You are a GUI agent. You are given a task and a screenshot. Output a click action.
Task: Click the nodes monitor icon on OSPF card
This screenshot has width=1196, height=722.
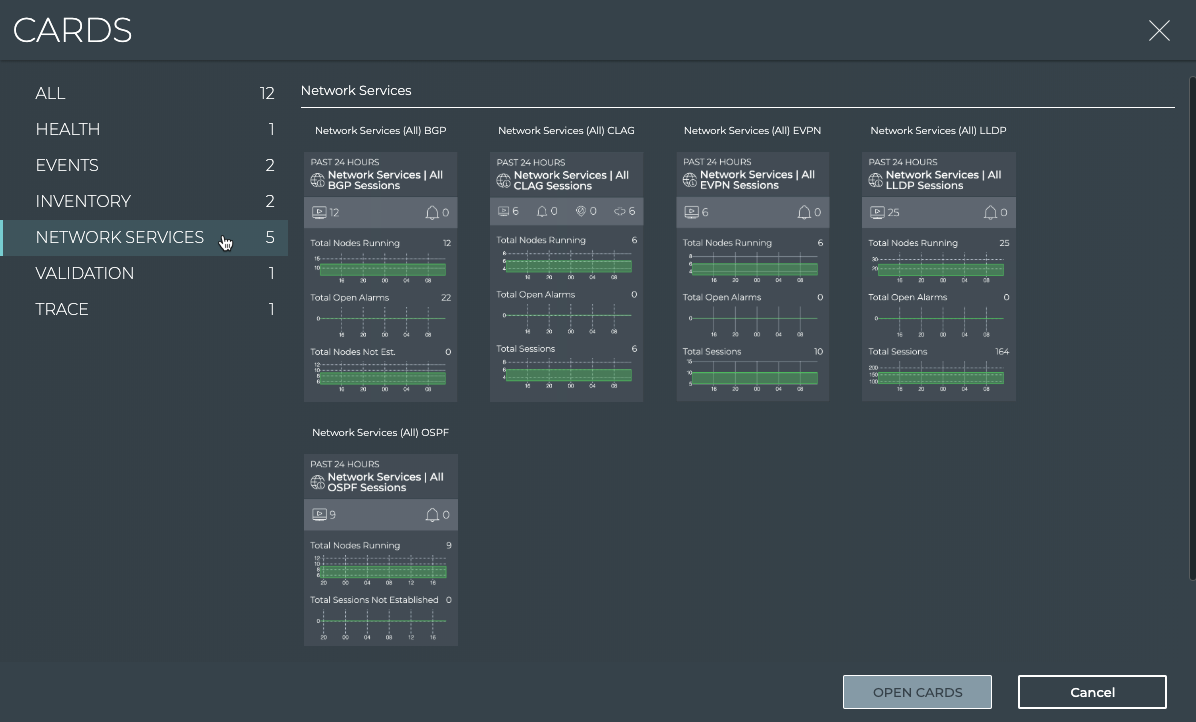click(319, 515)
